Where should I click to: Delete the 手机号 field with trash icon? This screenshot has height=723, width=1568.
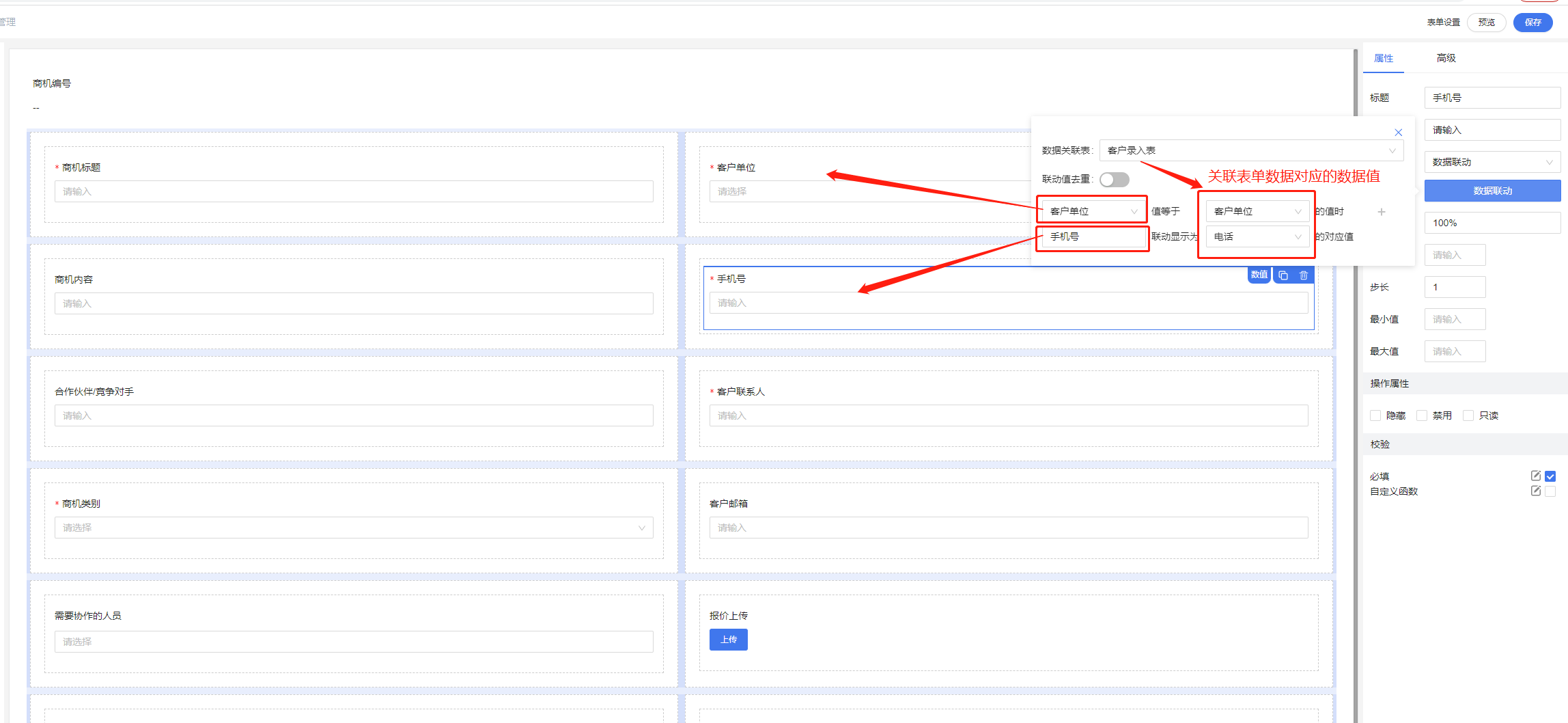pos(1304,275)
